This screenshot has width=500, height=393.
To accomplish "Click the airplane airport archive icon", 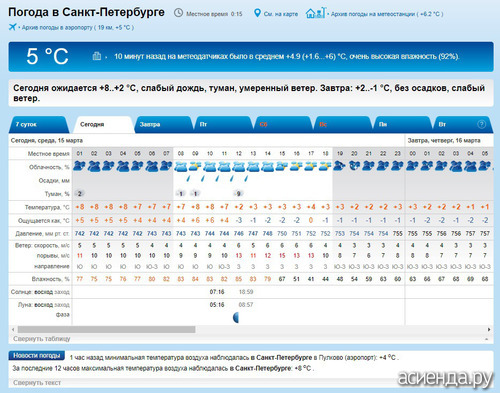I will [x=13, y=27].
